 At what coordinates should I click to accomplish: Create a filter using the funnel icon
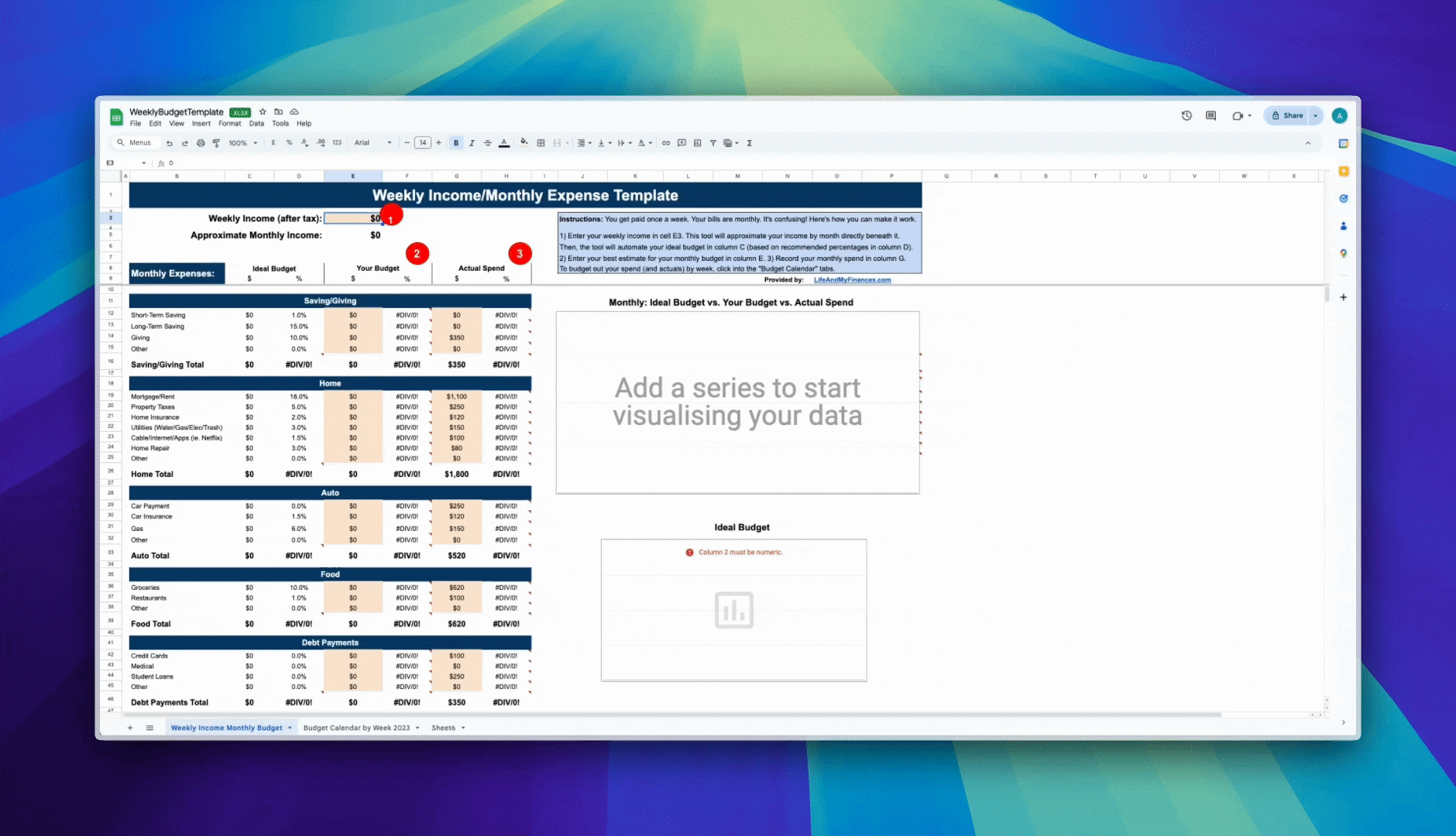(713, 143)
